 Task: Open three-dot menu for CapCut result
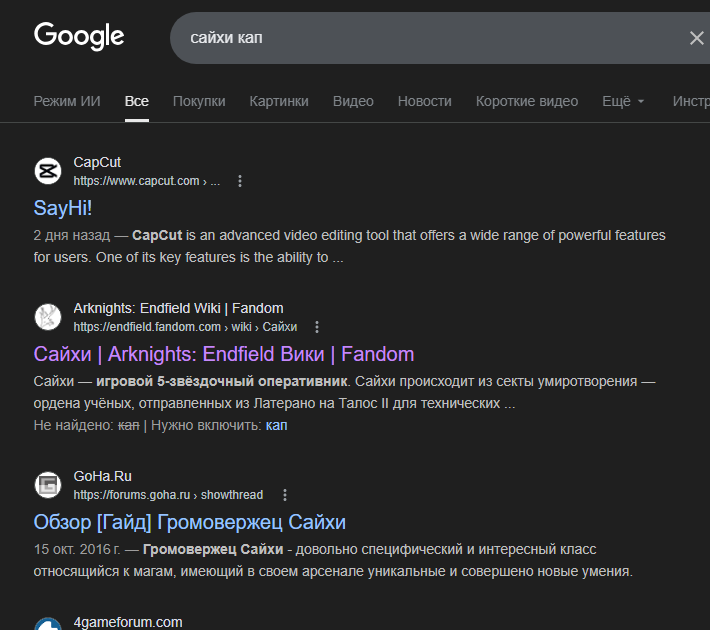pyautogui.click(x=240, y=181)
